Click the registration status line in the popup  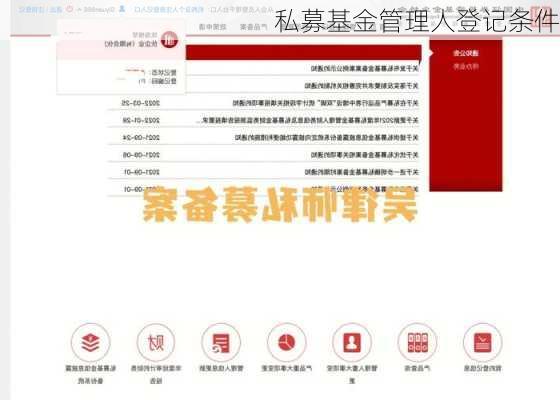coord(150,72)
